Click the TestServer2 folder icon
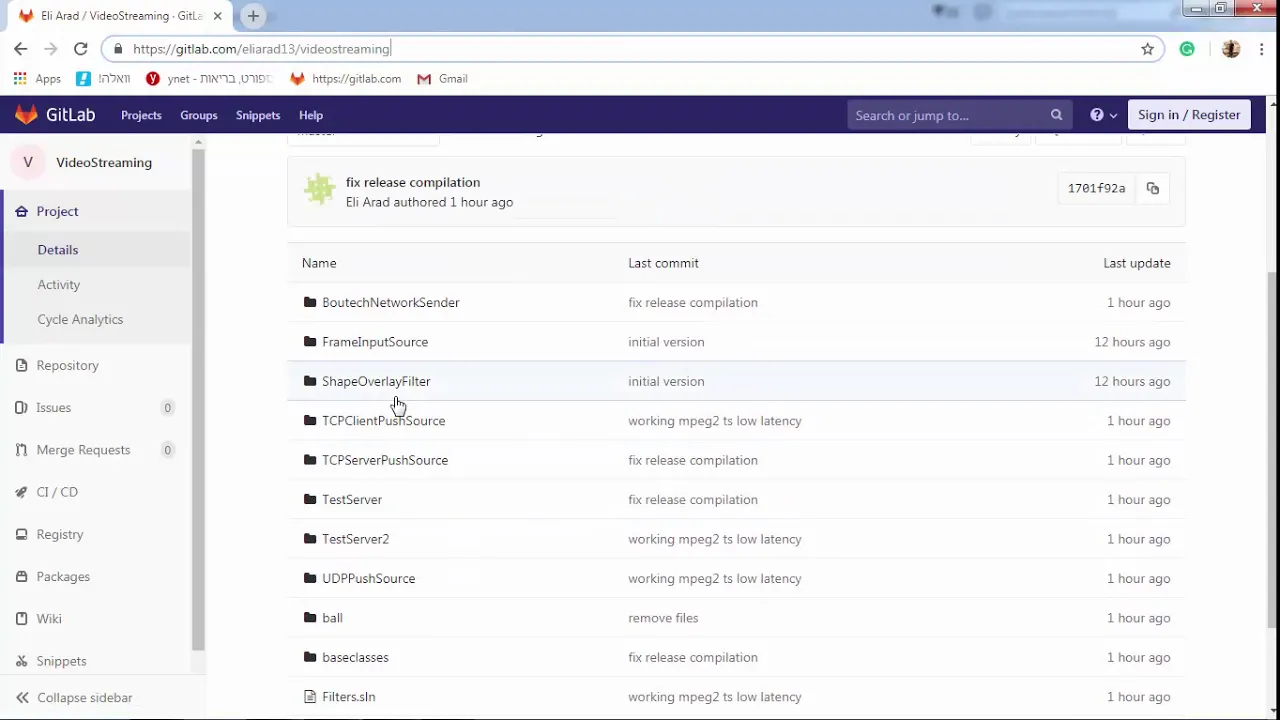The image size is (1280, 720). pyautogui.click(x=310, y=539)
